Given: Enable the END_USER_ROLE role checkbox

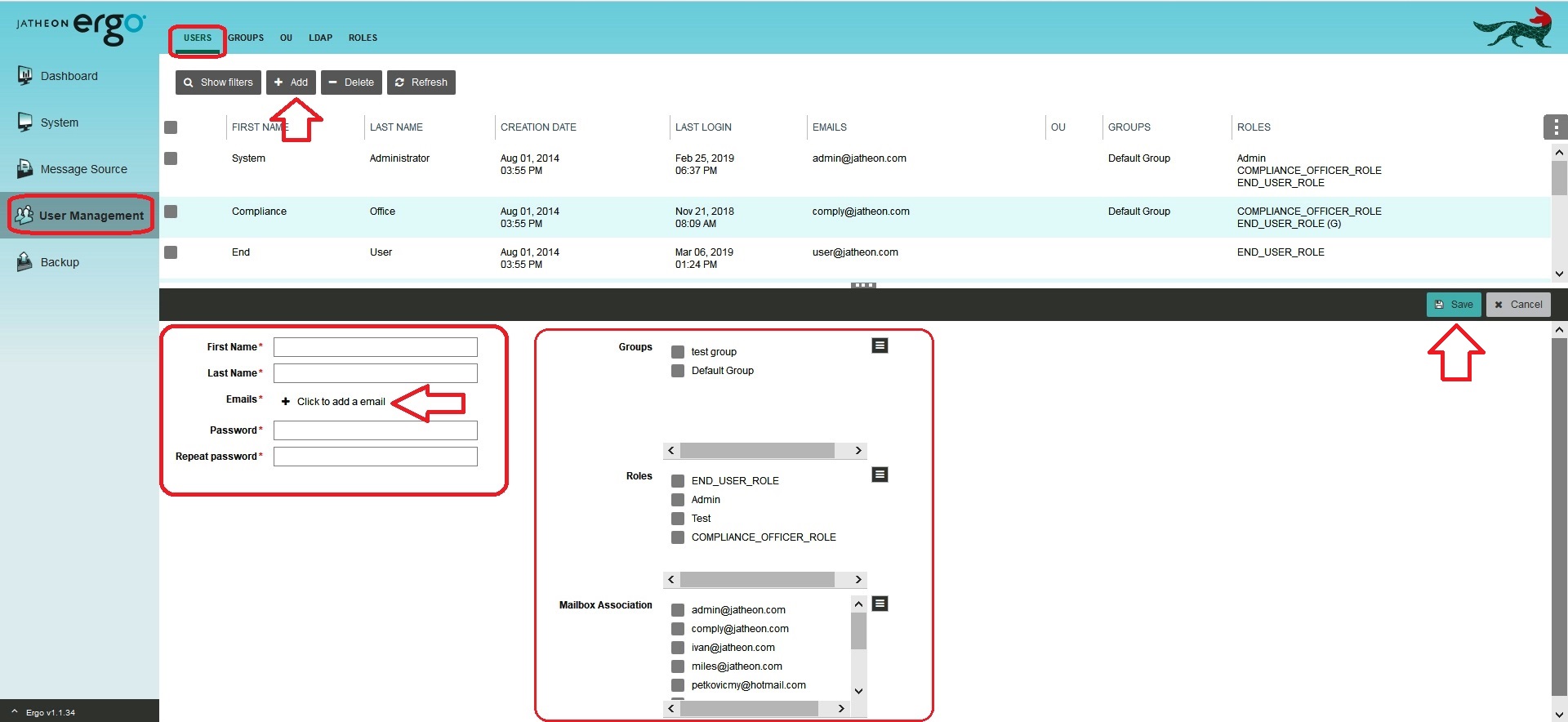Looking at the screenshot, I should point(678,481).
